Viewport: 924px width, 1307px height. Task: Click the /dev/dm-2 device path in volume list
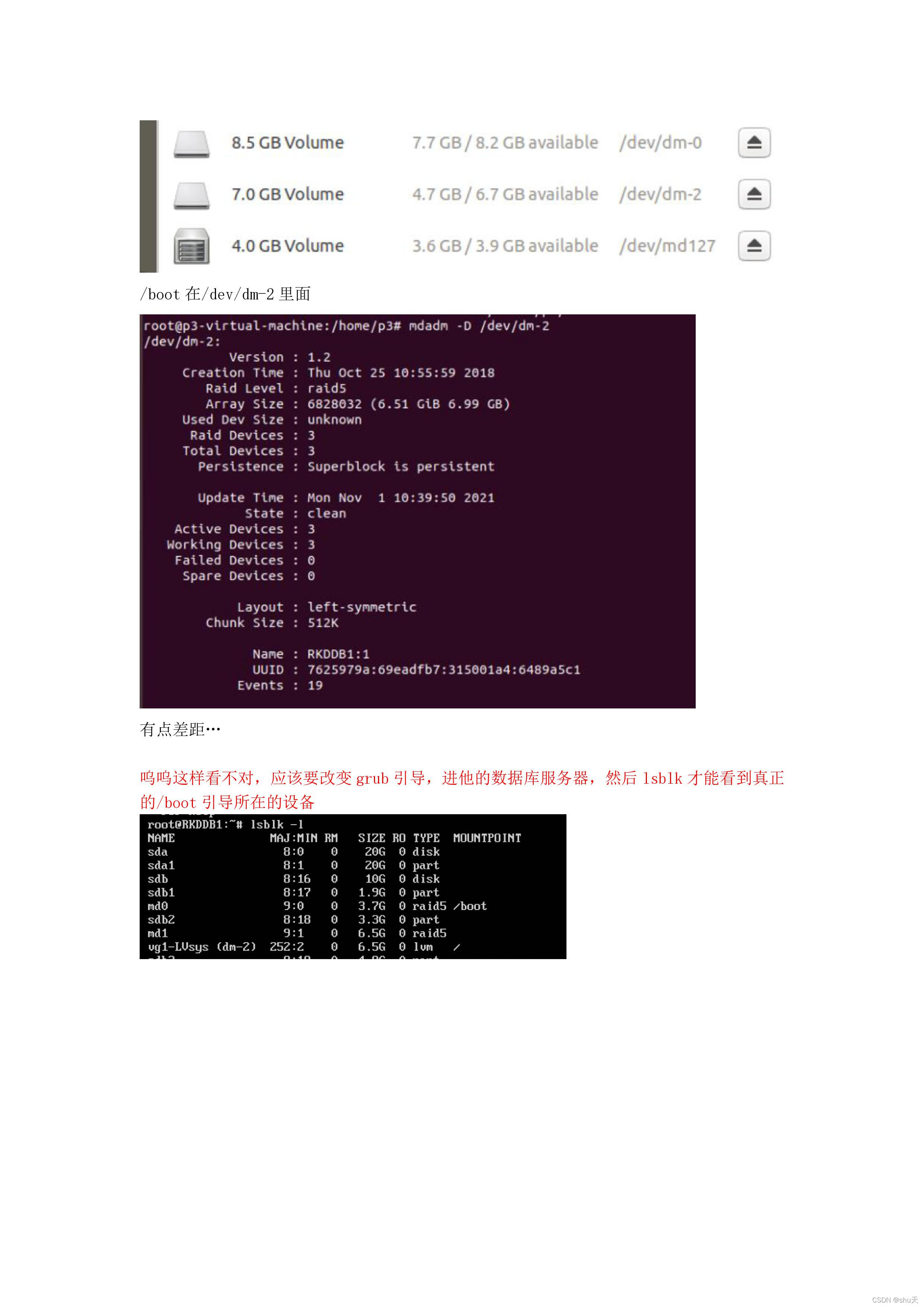coord(660,194)
